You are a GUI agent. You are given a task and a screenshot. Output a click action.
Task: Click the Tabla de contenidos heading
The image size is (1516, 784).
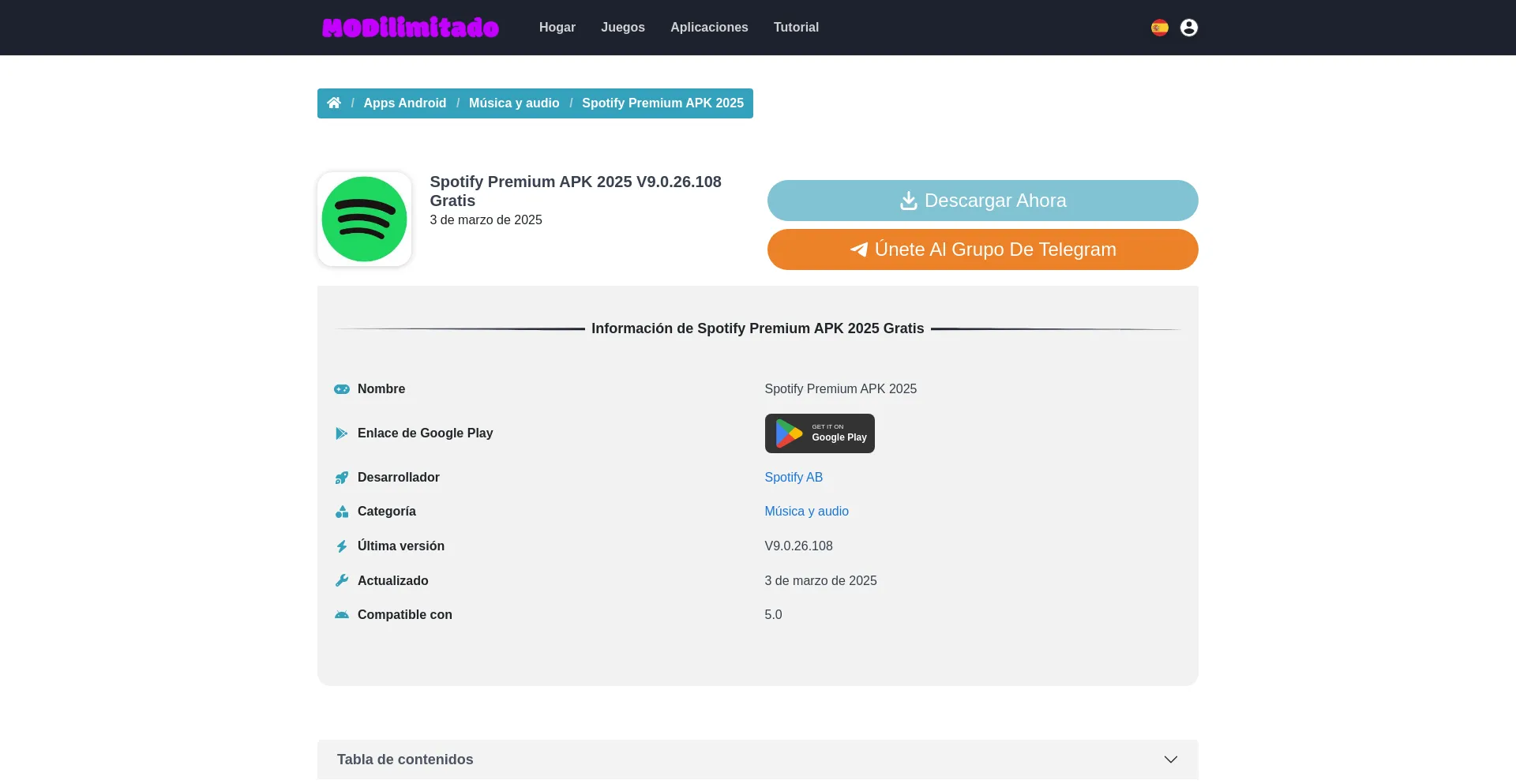tap(405, 760)
